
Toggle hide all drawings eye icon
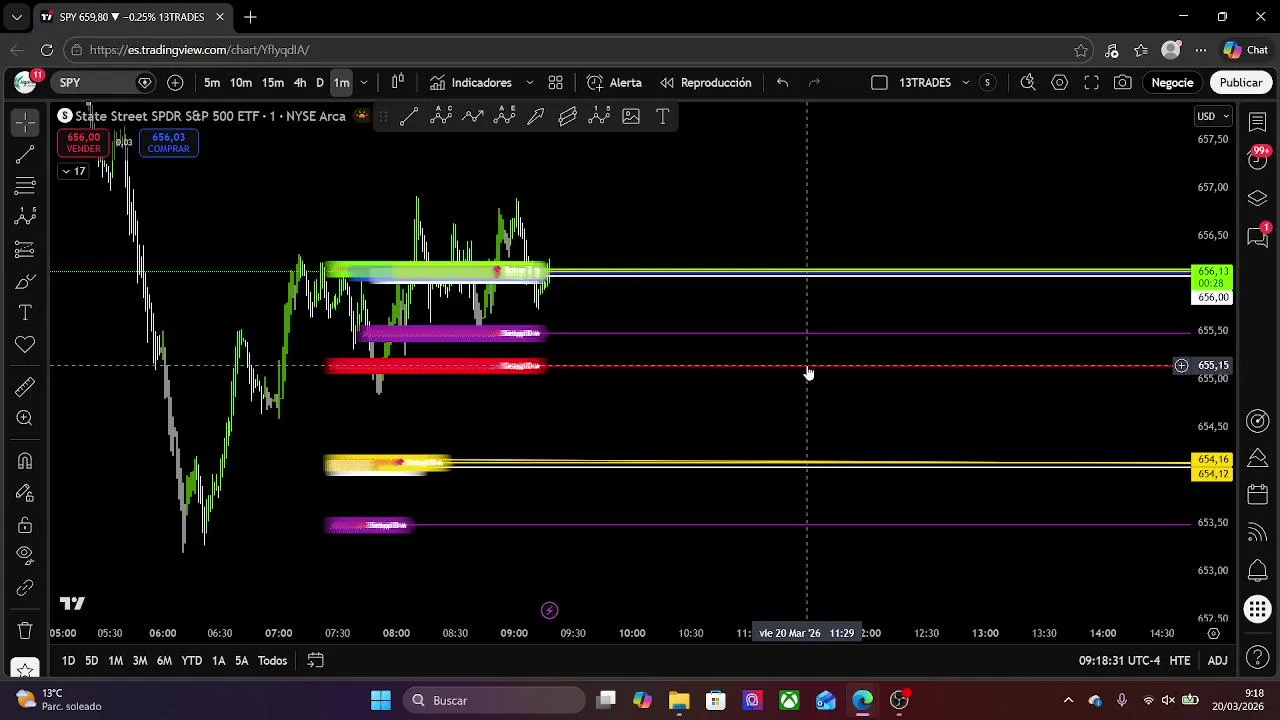(x=25, y=555)
